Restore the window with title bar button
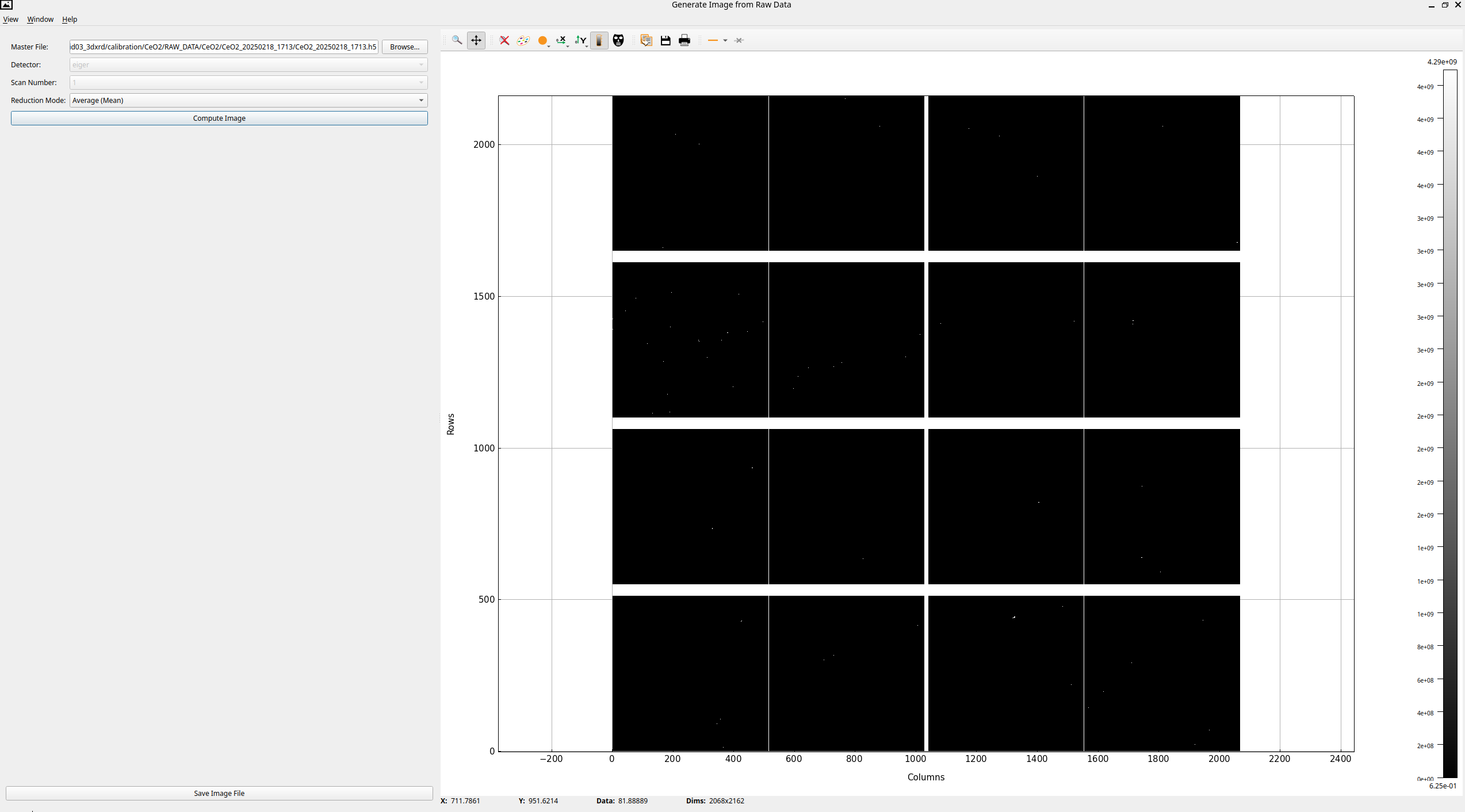The image size is (1465, 812). click(x=1445, y=5)
